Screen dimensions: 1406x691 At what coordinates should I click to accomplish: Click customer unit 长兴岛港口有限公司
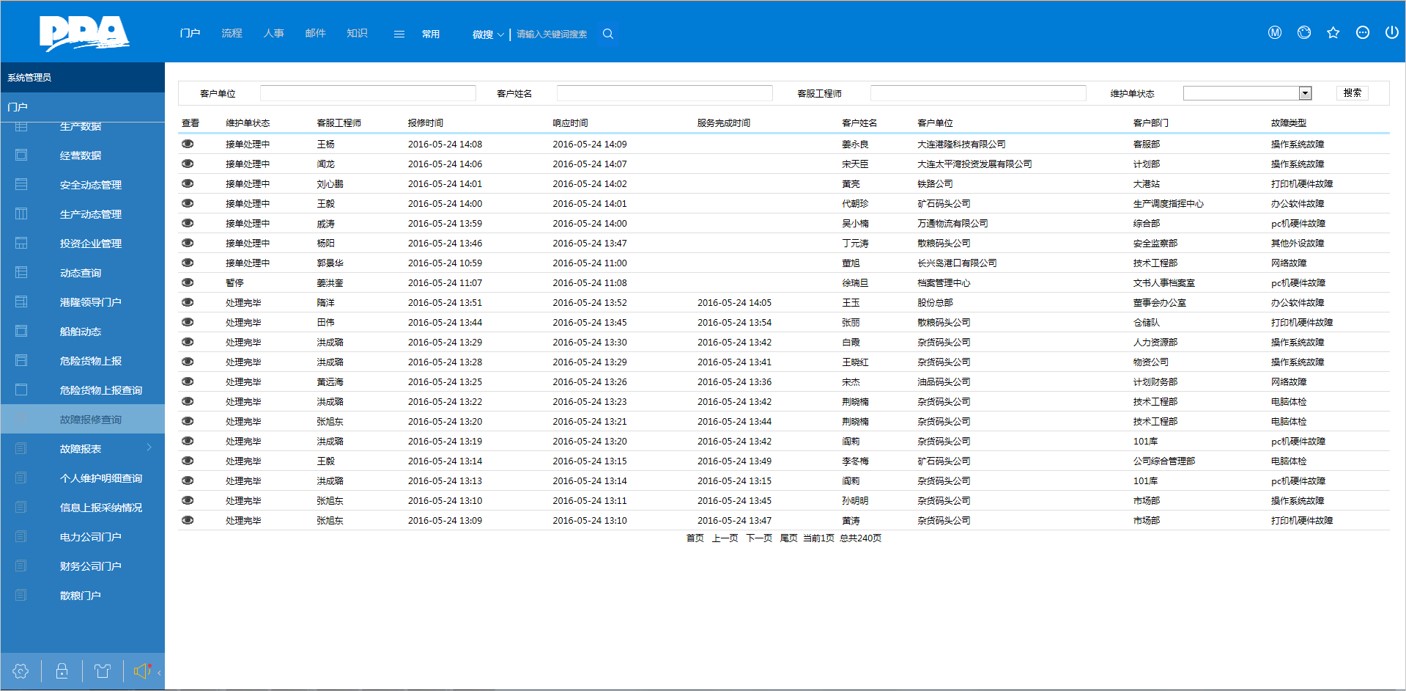click(x=957, y=263)
